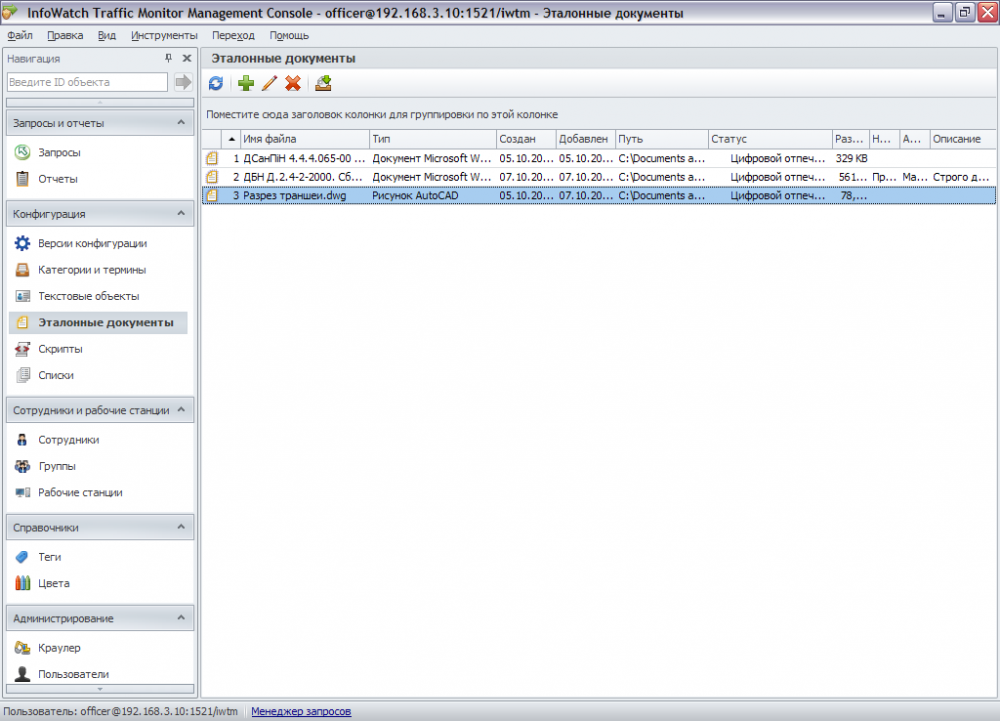Click the Введите ID объекта input field
Viewport: 1000px width, 721px height.
point(87,82)
